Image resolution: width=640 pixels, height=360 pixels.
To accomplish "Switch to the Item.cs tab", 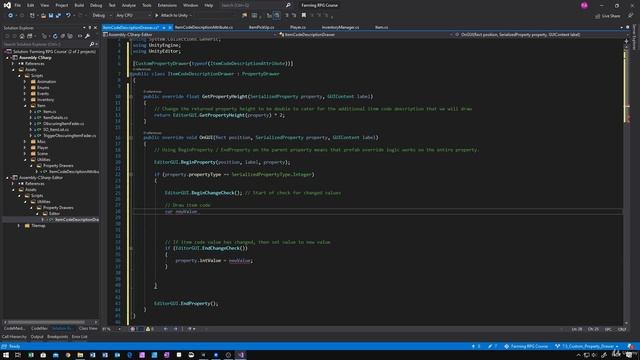I will click(x=381, y=27).
